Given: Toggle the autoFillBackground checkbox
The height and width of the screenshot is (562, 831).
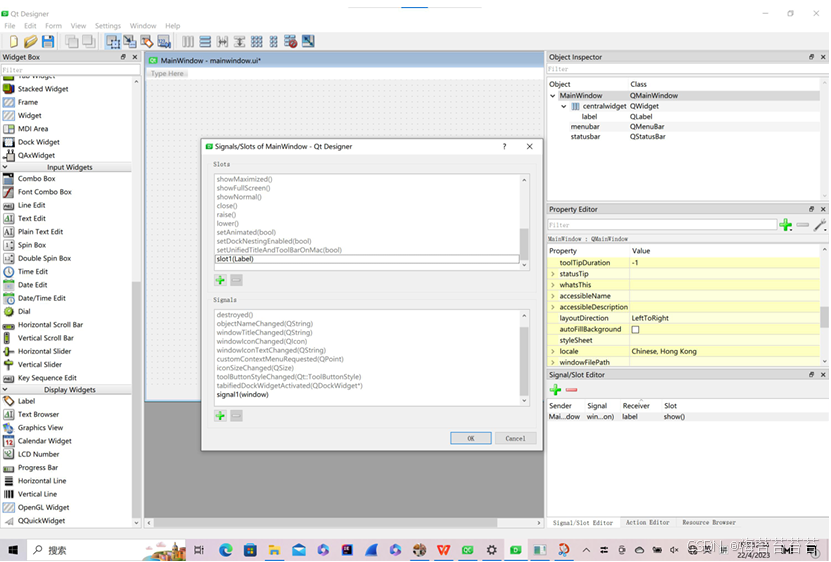Looking at the screenshot, I should 635,329.
